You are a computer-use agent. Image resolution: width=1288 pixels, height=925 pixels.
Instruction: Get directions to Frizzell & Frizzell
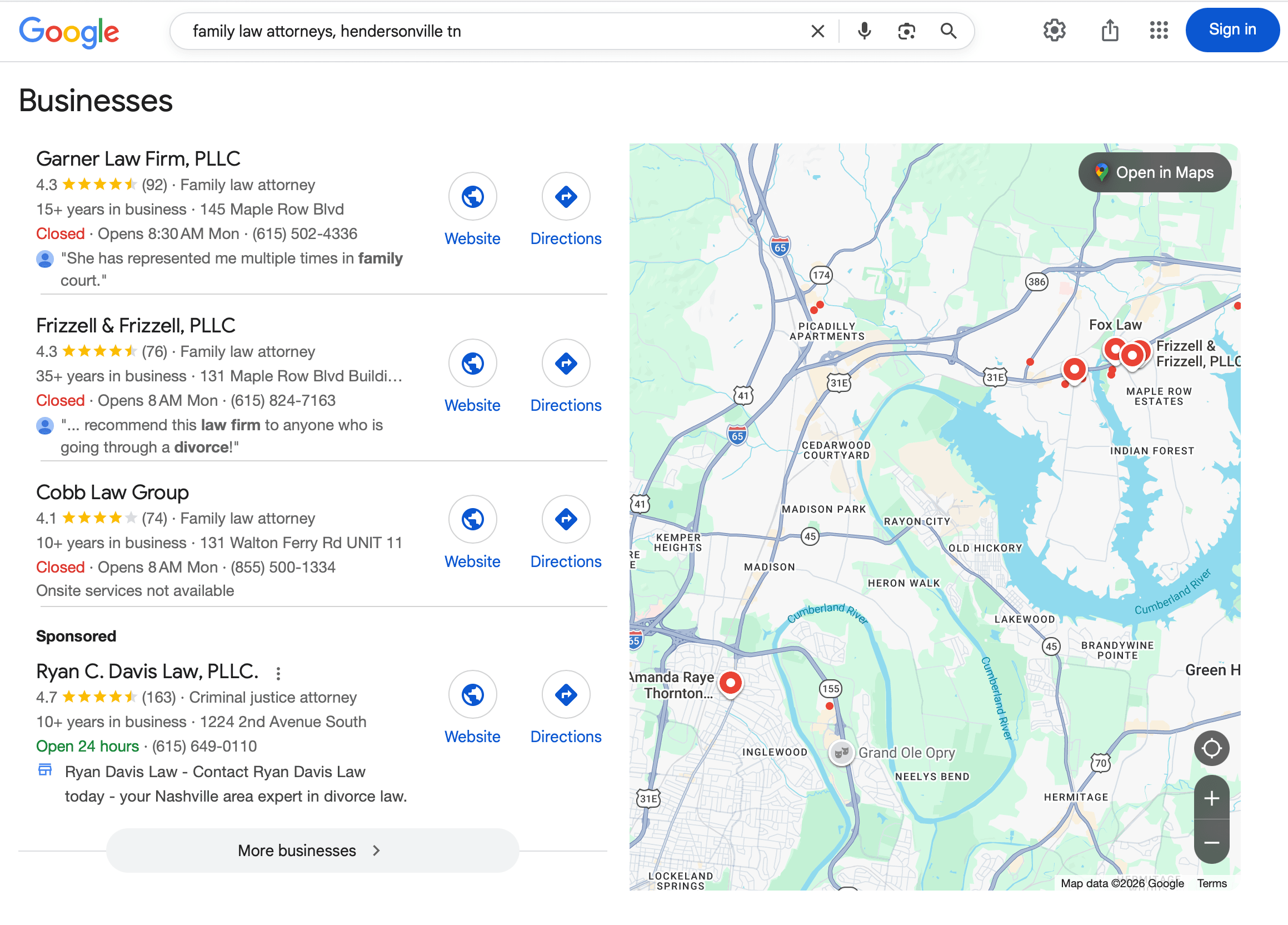(x=566, y=364)
